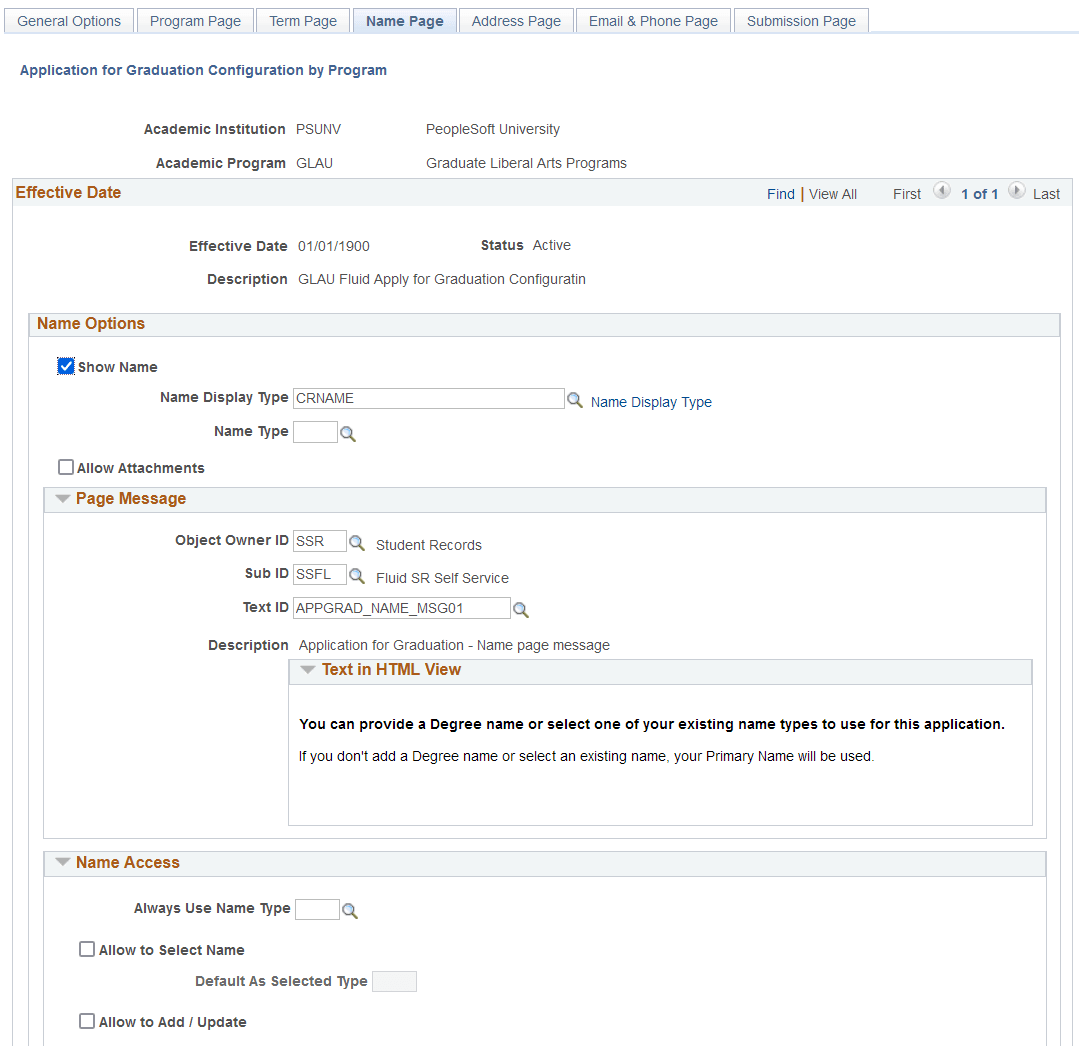This screenshot has height=1046, width=1079.
Task: Go to next effective date row arrow
Action: pyautogui.click(x=1016, y=191)
